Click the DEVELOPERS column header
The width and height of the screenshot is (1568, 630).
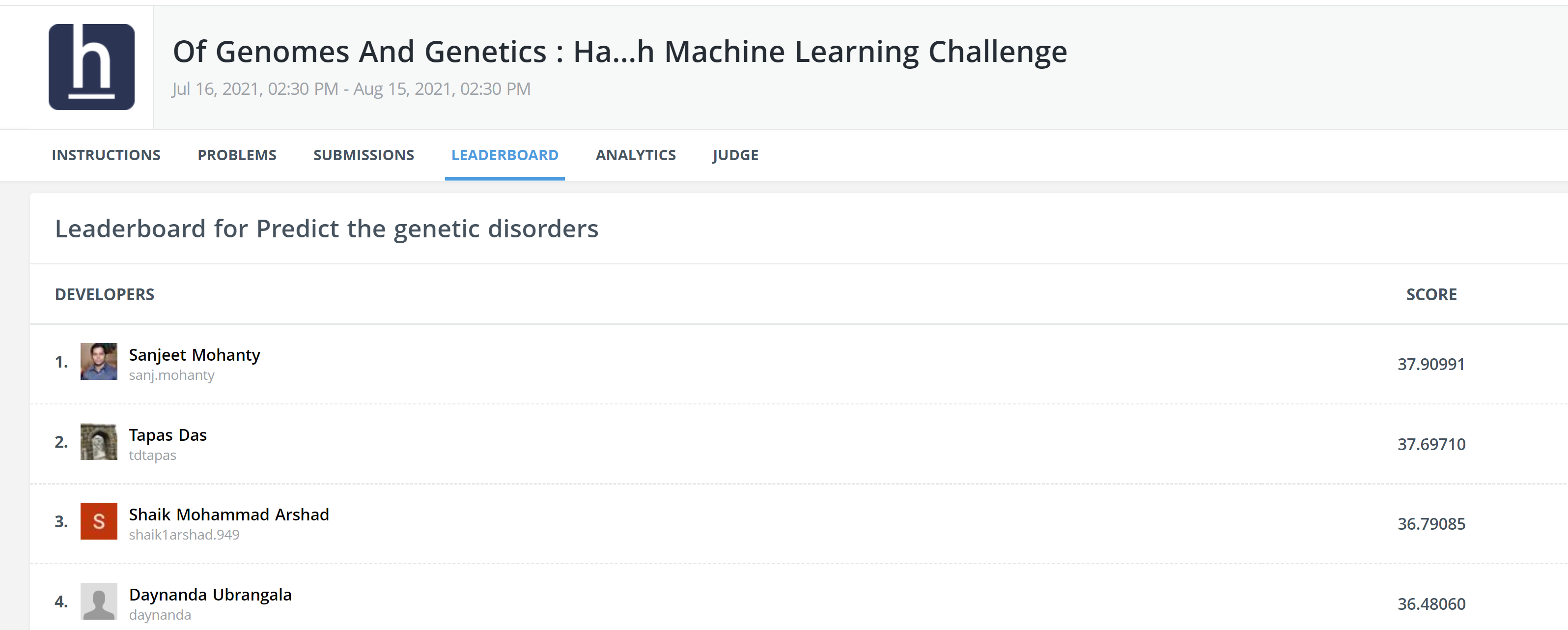pyautogui.click(x=105, y=294)
